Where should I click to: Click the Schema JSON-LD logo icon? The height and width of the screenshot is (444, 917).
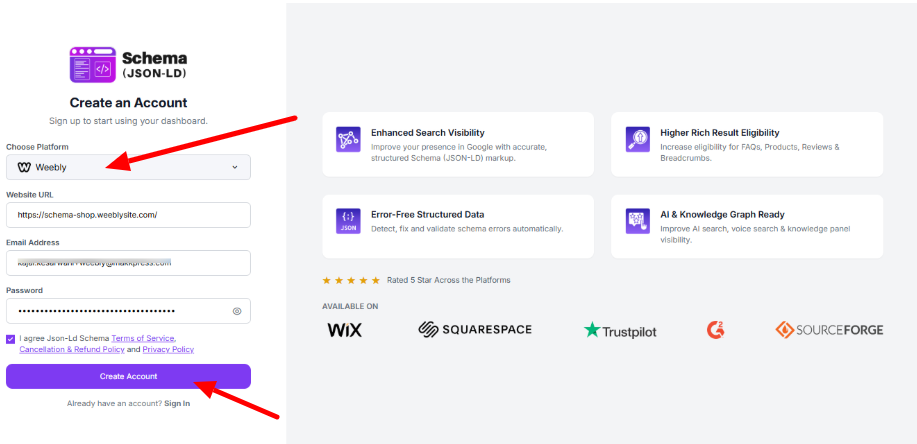[92, 64]
